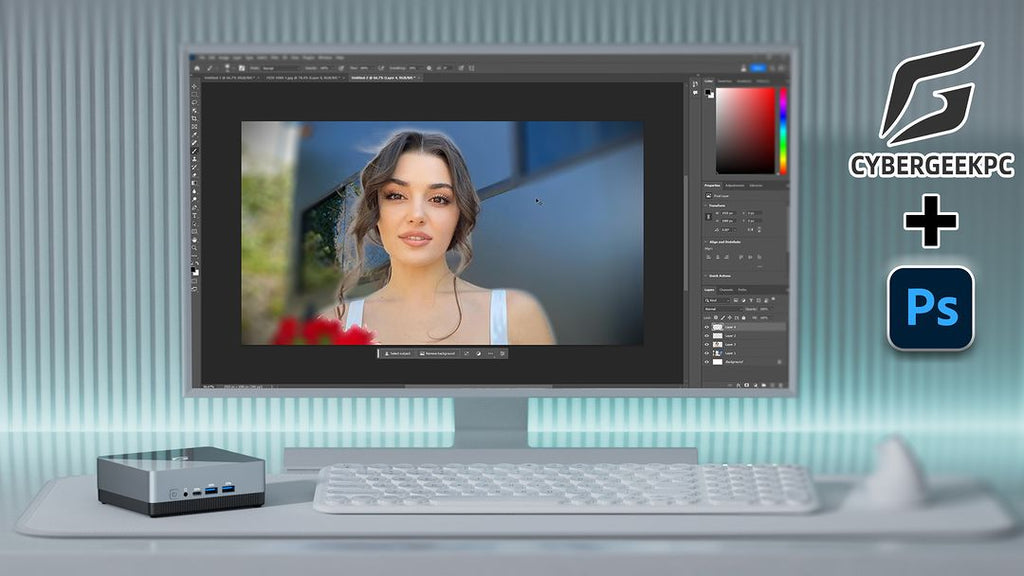Select the Lasso tool
The image size is (1024, 576).
click(195, 103)
